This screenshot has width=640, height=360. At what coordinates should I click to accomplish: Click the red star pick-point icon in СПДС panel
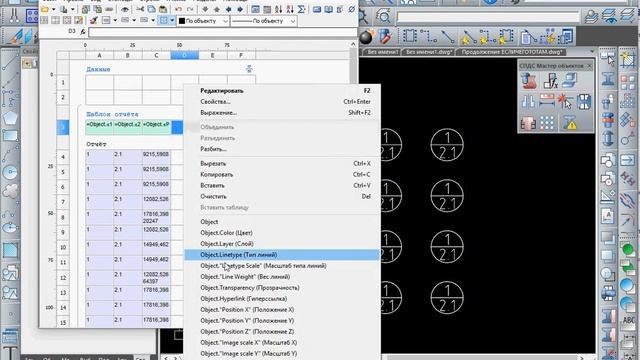[565, 101]
